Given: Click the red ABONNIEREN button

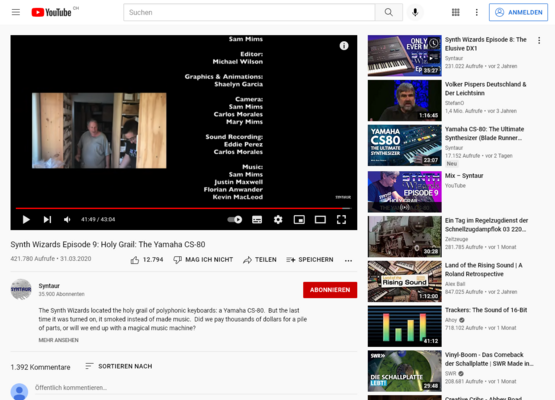Looking at the screenshot, I should tap(330, 290).
